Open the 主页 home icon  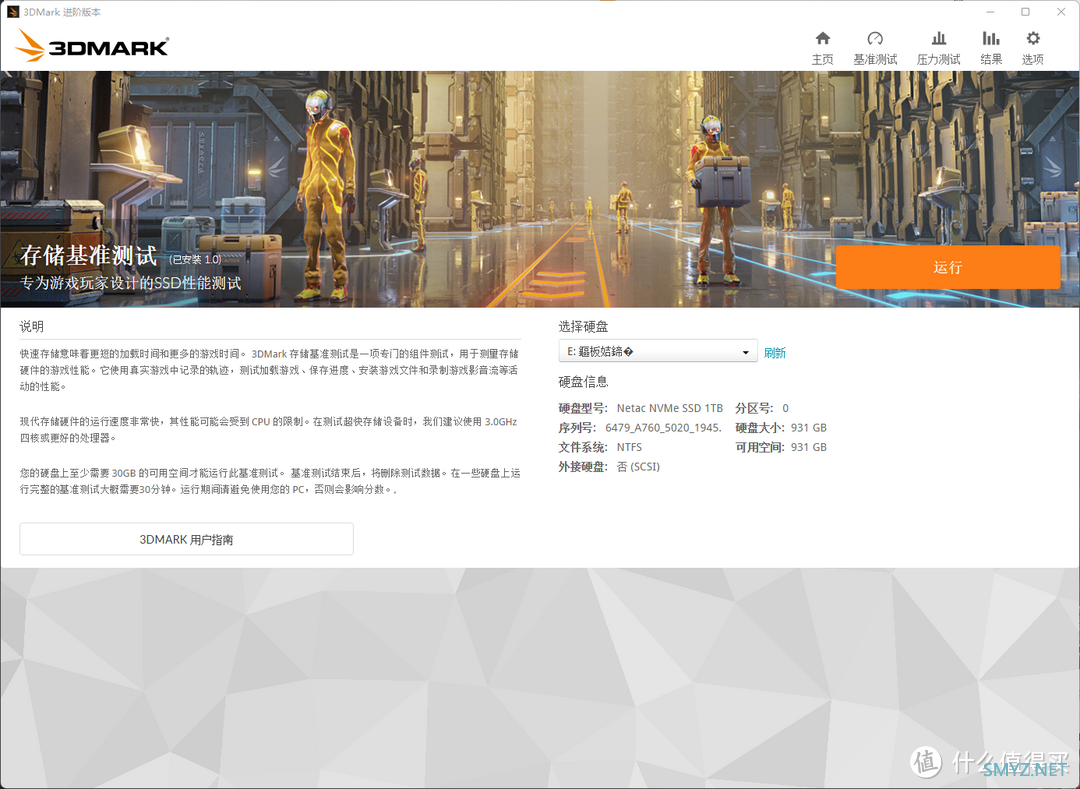point(822,39)
